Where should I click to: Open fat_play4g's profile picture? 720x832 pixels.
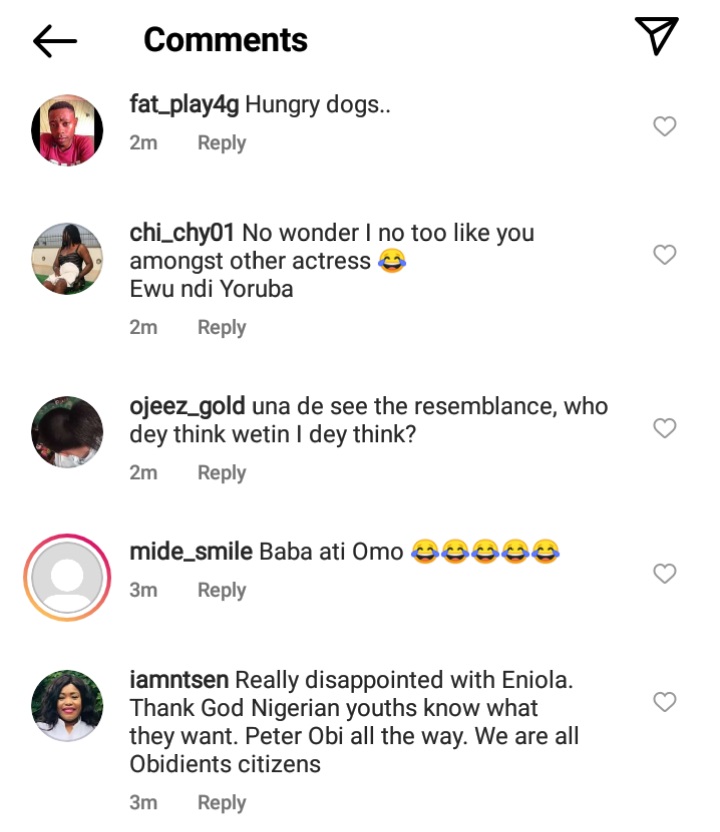(68, 130)
